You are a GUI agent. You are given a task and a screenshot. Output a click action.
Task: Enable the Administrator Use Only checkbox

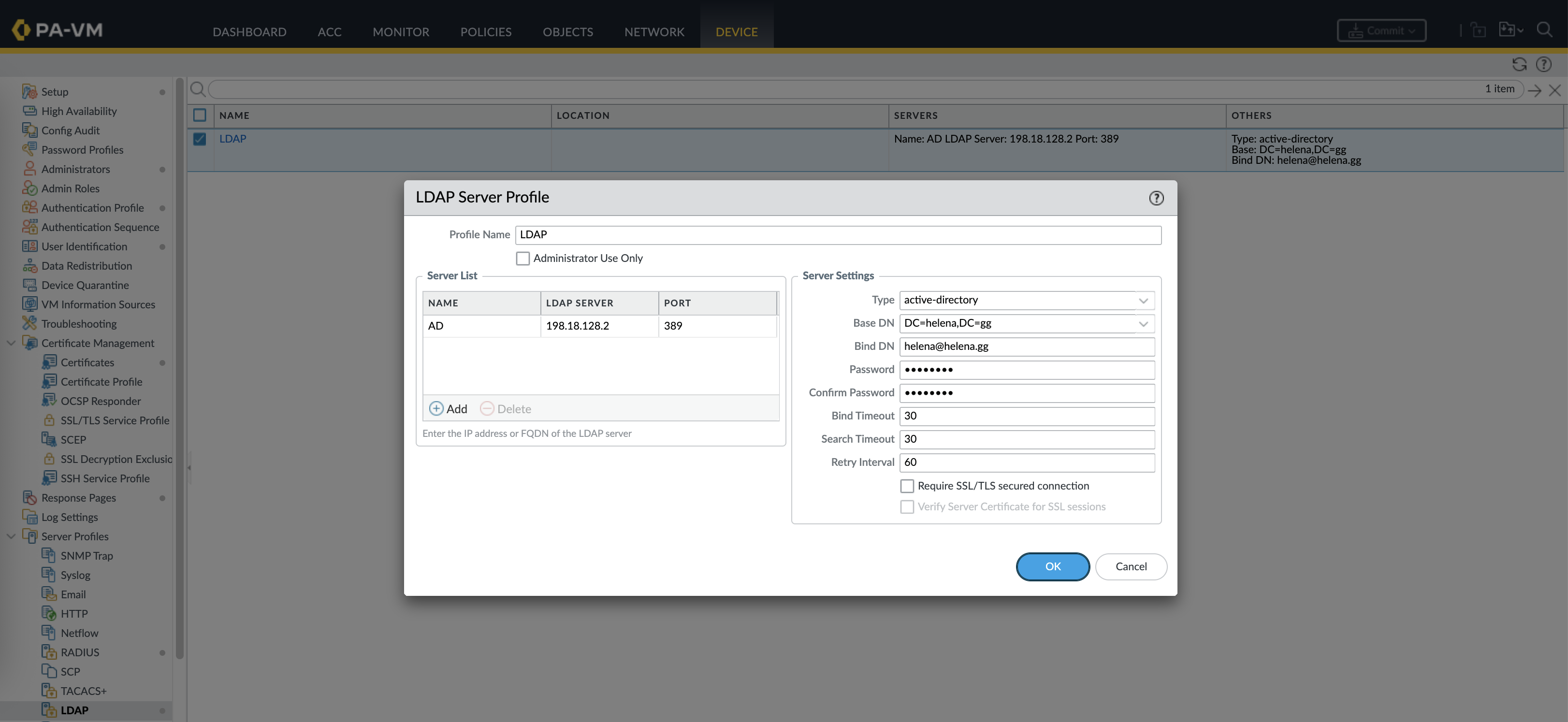[x=522, y=258]
